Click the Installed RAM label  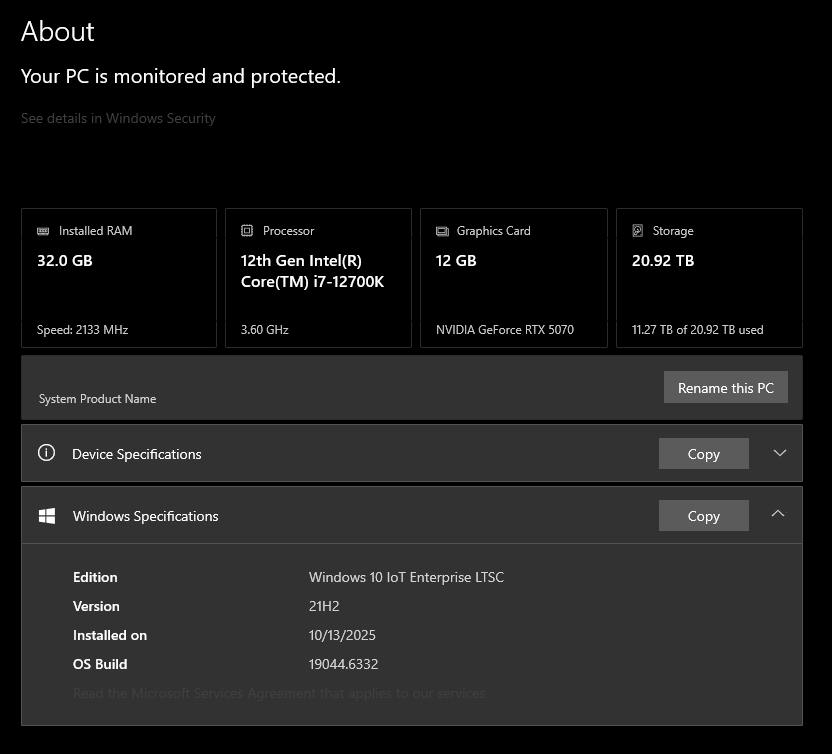(96, 231)
